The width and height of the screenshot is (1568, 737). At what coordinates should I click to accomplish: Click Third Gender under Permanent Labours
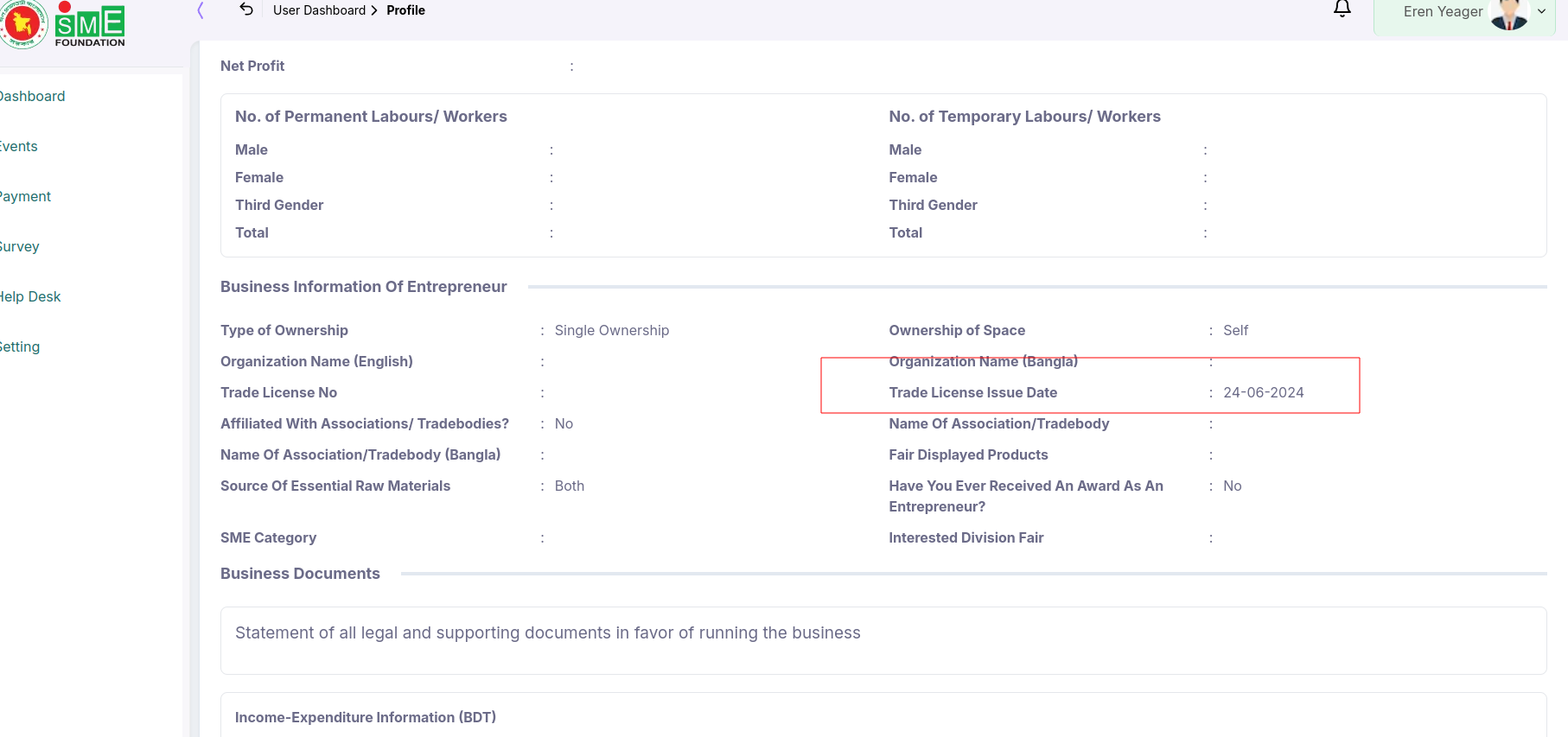(279, 205)
